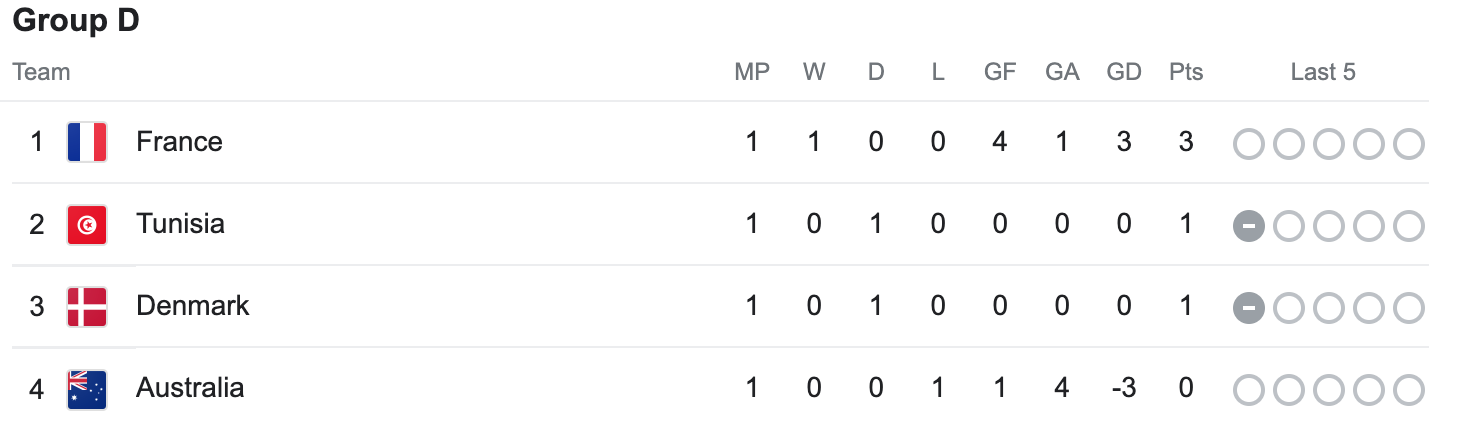Click the Pts column header
The width and height of the screenshot is (1457, 425).
(1186, 72)
